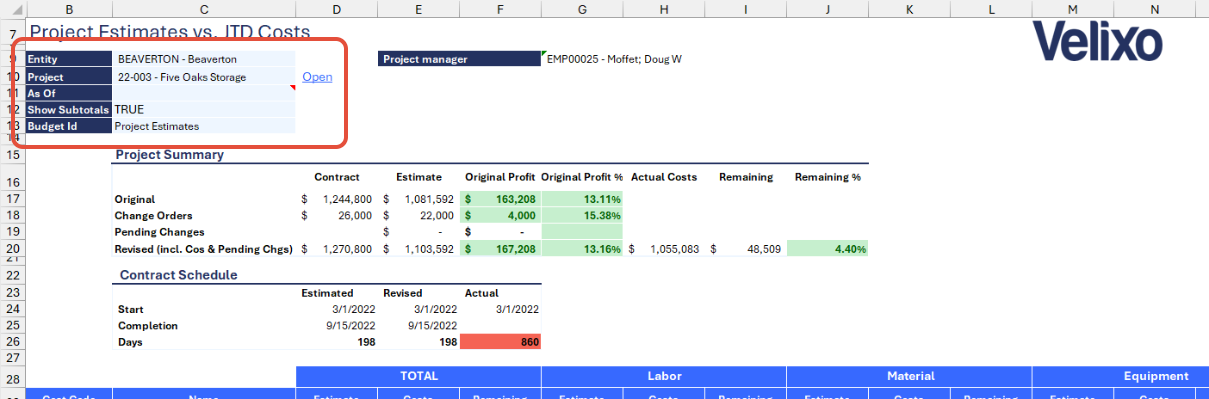Click the empty As Of value cell
Screen dimensions: 1209x399
tap(204, 93)
